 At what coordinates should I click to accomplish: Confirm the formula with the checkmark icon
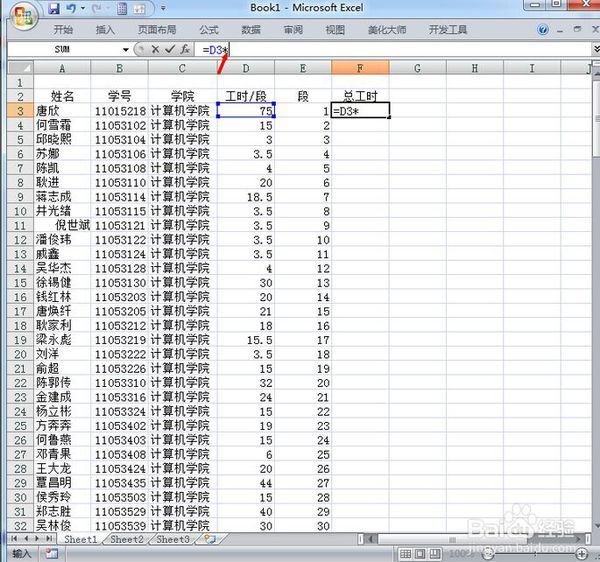coord(170,49)
